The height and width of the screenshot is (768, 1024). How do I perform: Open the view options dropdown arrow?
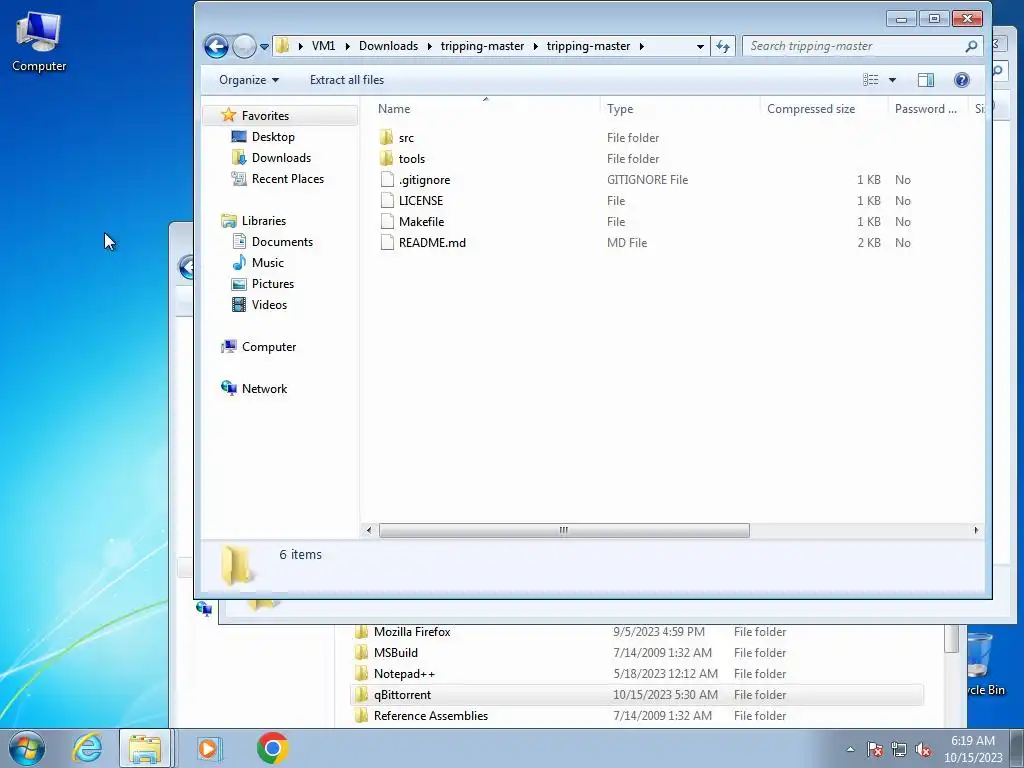(x=893, y=80)
